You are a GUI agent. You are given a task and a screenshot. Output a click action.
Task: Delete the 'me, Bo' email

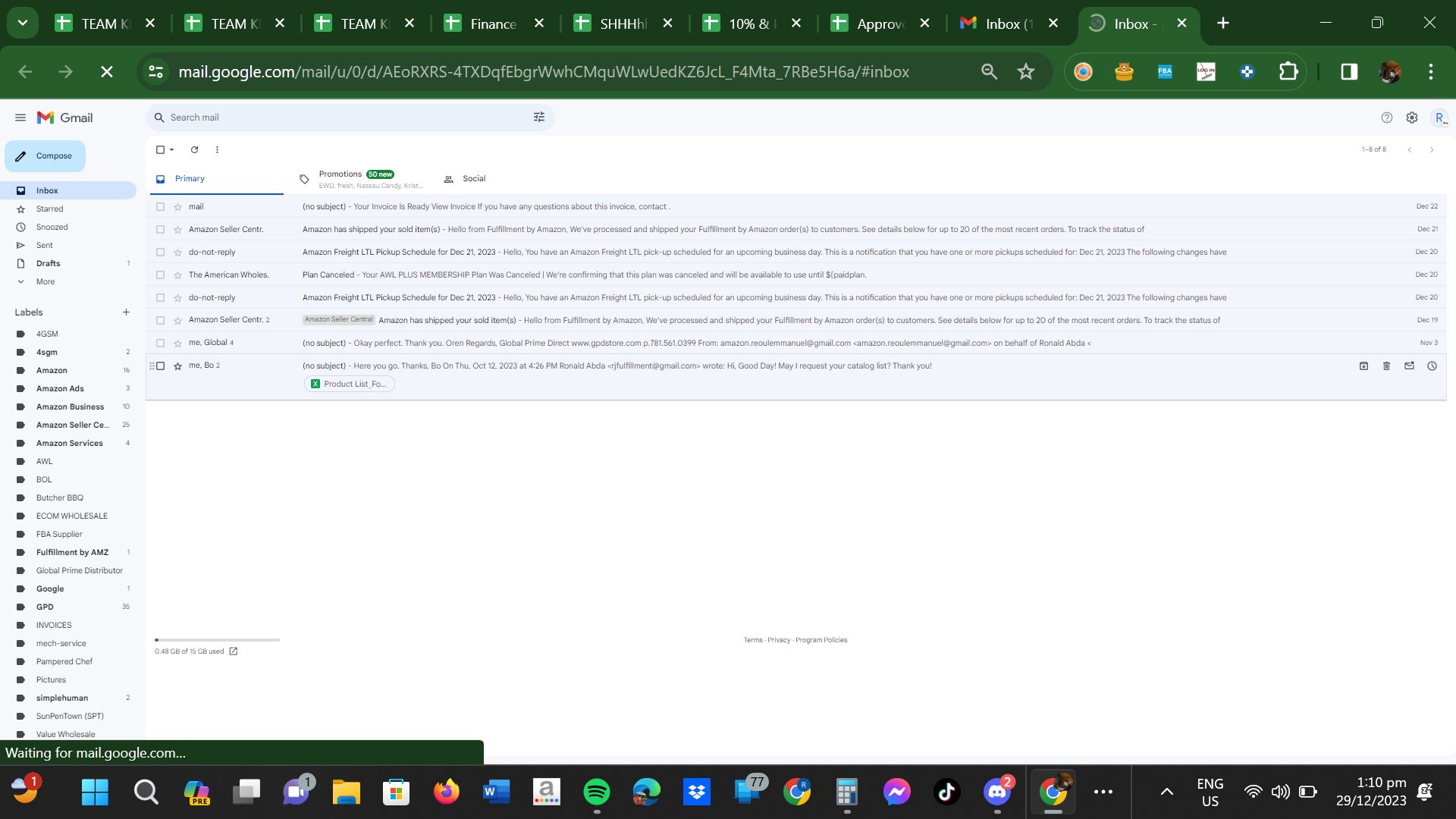1386,366
